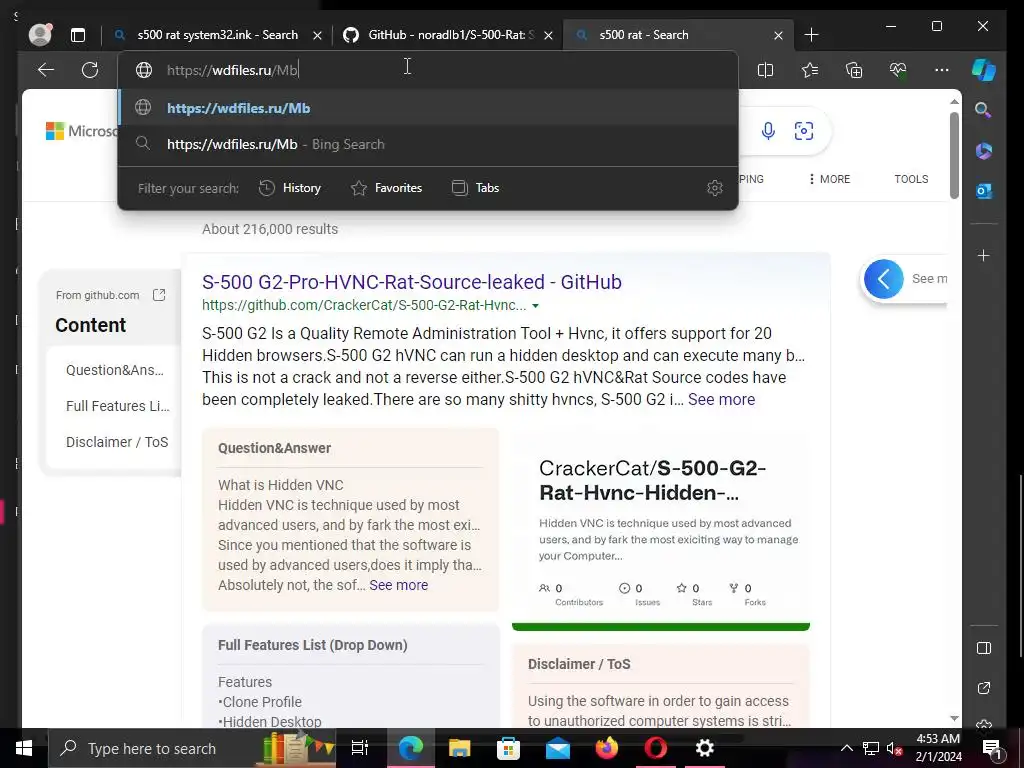1024x768 pixels.
Task: Jump to 'Question&Ans...' in Content panel
Action: coord(115,370)
